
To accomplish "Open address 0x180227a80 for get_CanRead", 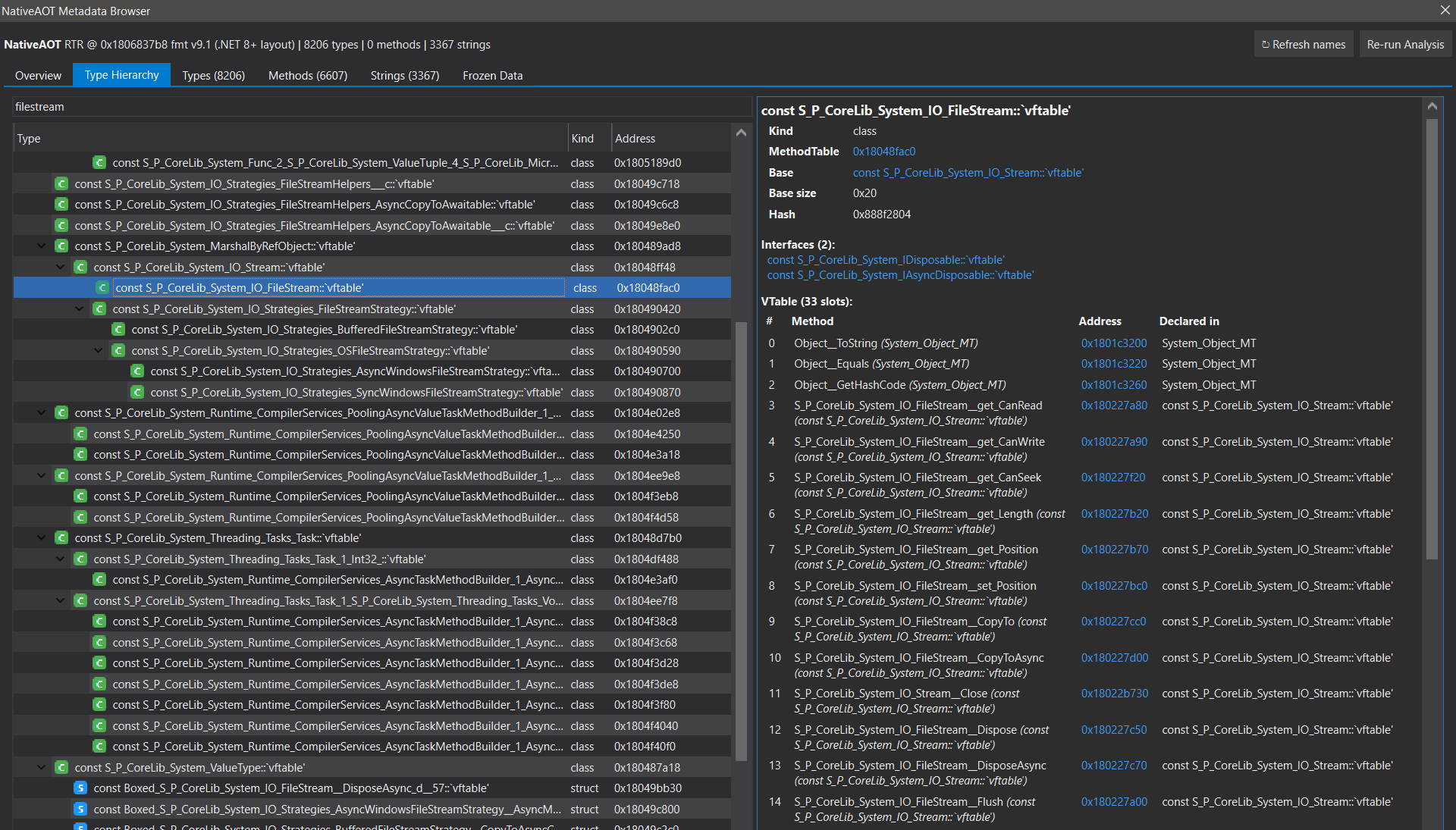I will (1114, 406).
